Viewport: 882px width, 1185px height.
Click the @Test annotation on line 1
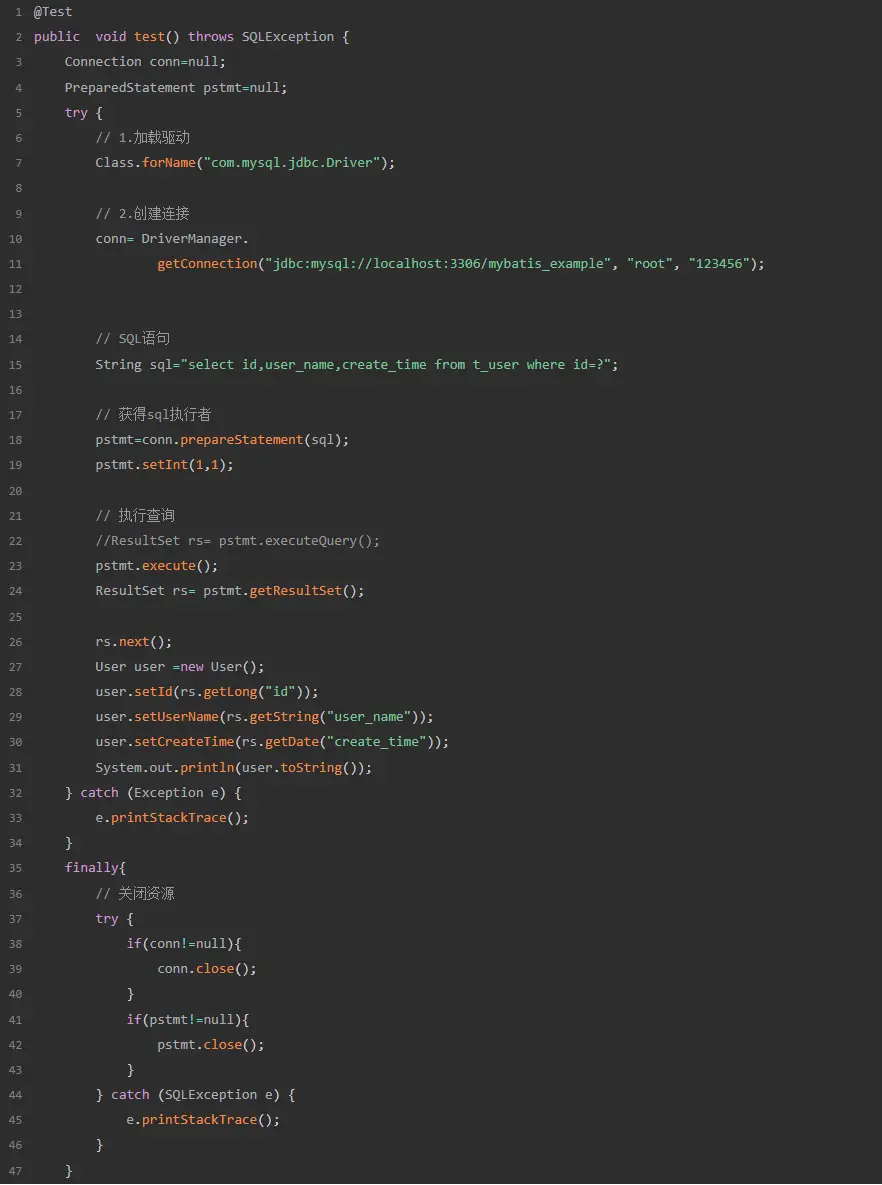[x=53, y=12]
